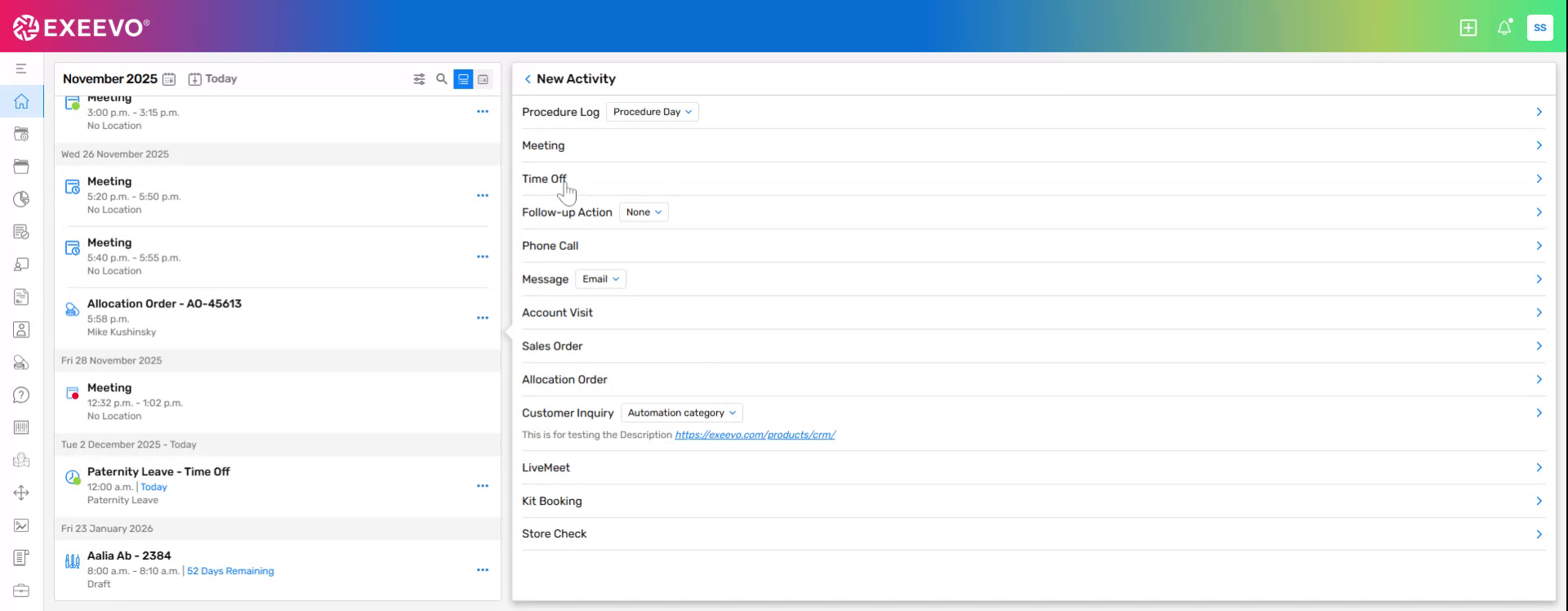Viewport: 1568px width, 611px height.
Task: Jump to Today in agenda
Action: pos(213,79)
